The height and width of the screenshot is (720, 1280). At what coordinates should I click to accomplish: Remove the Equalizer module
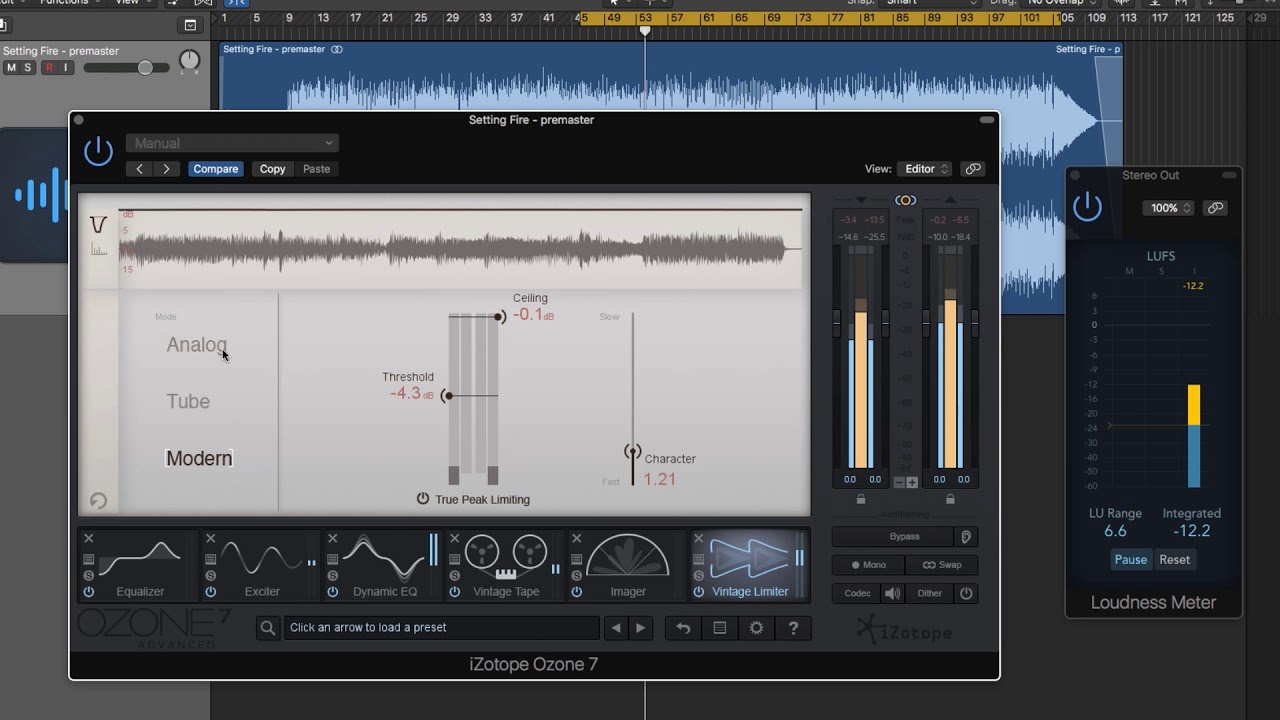(x=89, y=539)
